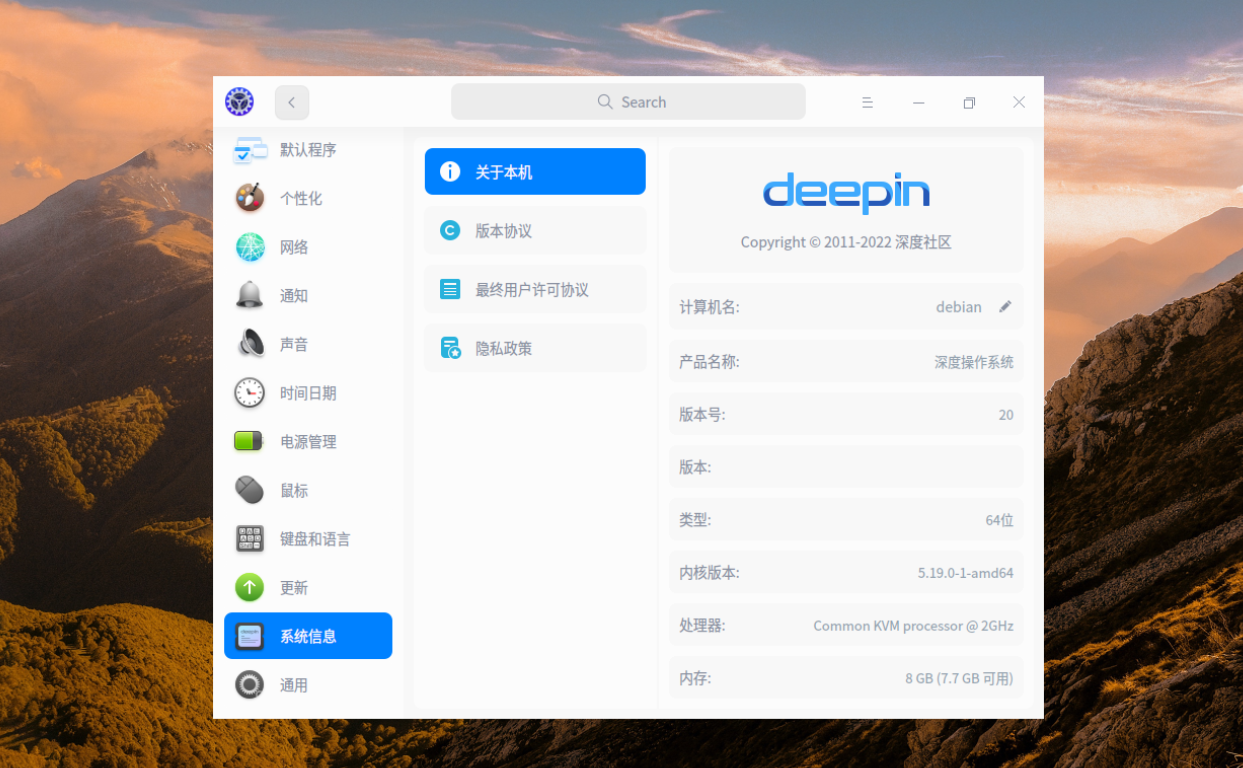Click the 鼠标 mouse settings icon
The width and height of the screenshot is (1243, 768).
point(249,490)
